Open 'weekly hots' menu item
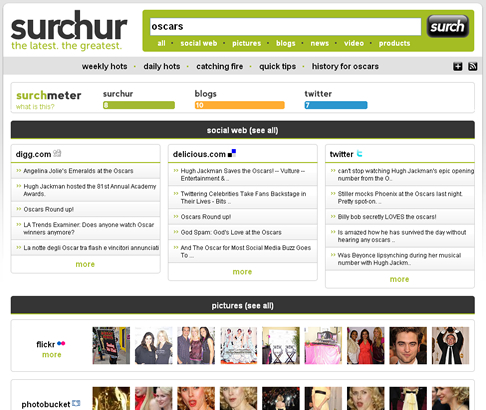 click(x=105, y=66)
